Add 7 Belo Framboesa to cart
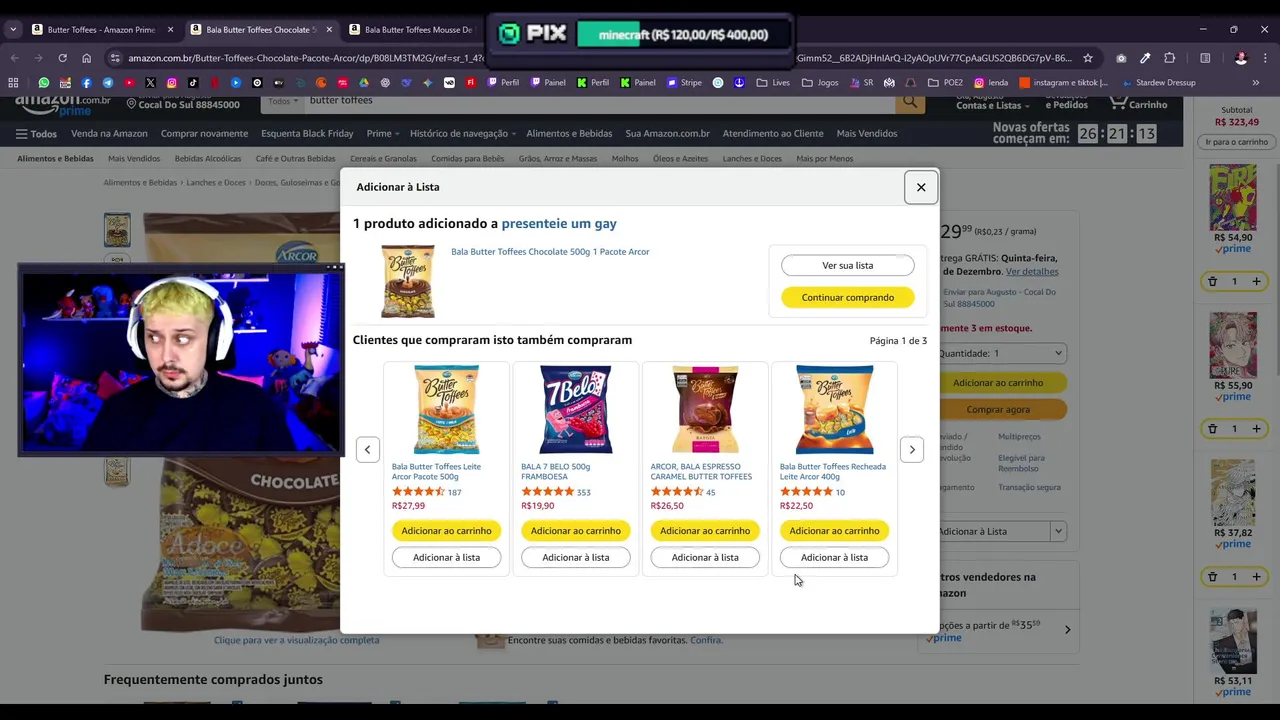Screen dimensions: 1280x720 point(576,531)
